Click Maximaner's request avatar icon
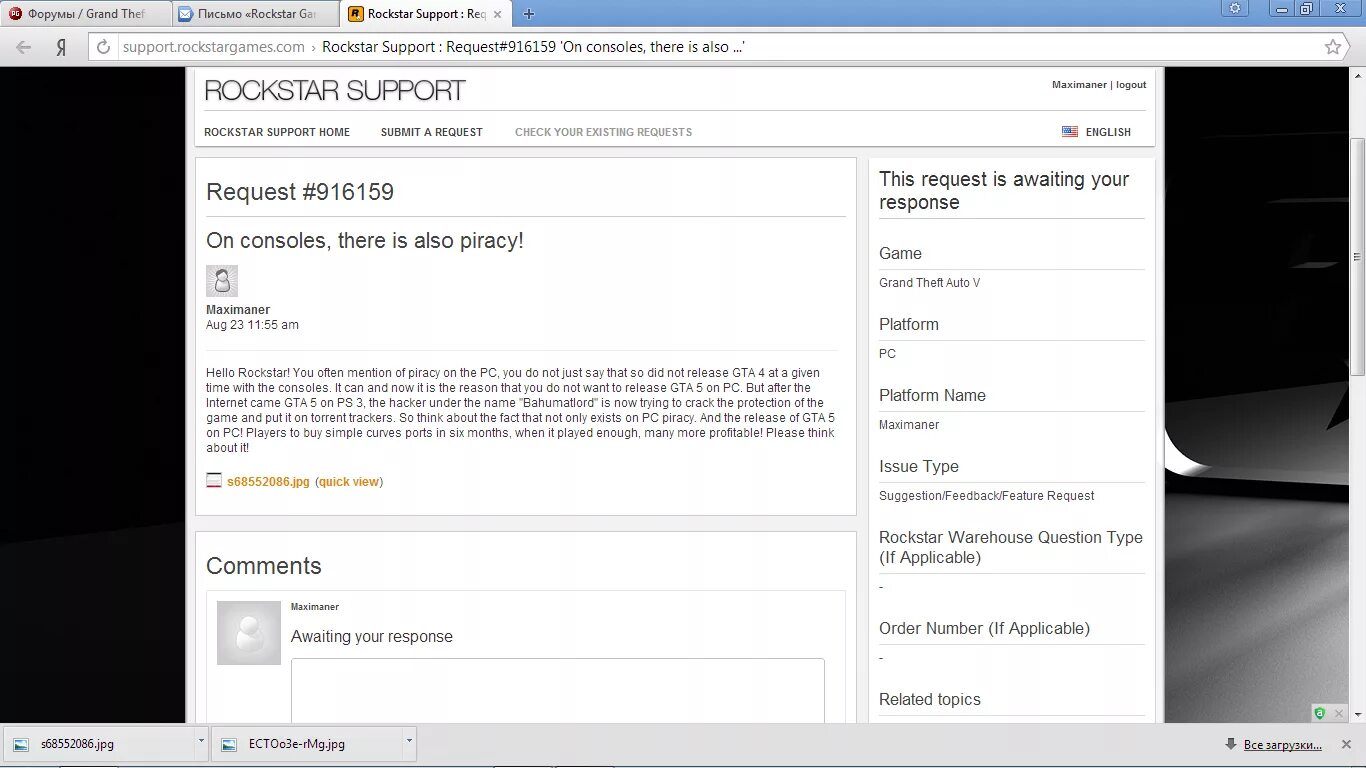Viewport: 1366px width, 768px height. pos(222,281)
